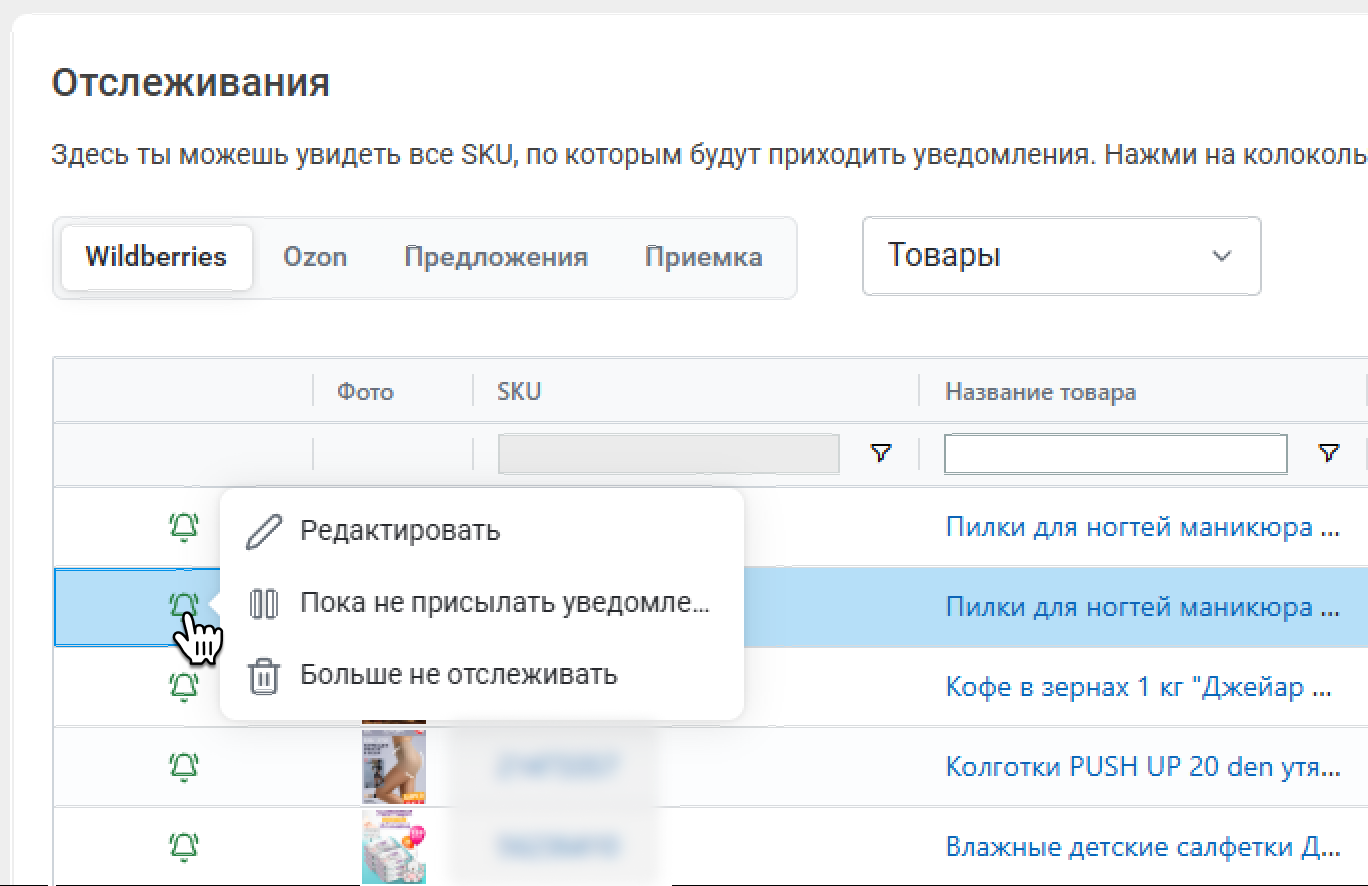Select Пока не присылать уведомления option
The height and width of the screenshot is (886, 1368).
pos(504,603)
